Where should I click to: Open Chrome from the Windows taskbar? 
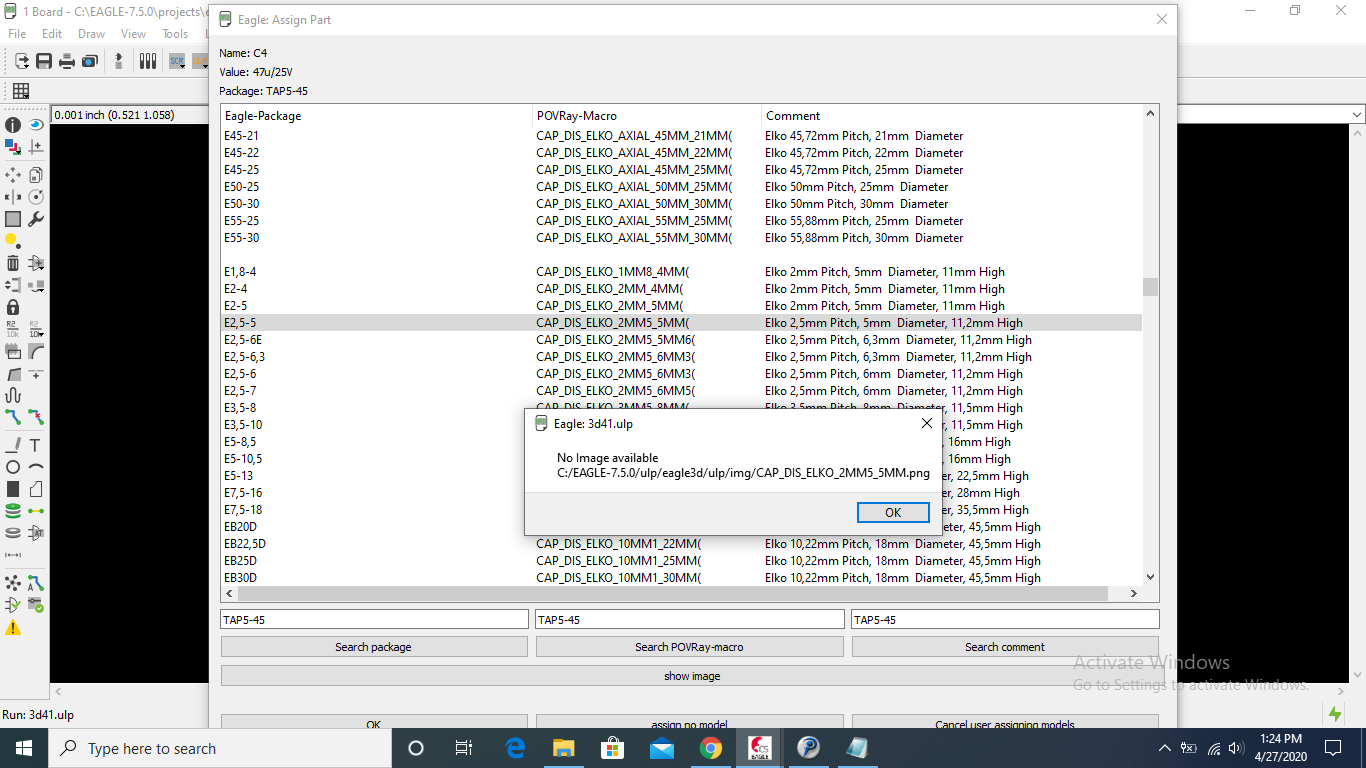click(x=711, y=748)
